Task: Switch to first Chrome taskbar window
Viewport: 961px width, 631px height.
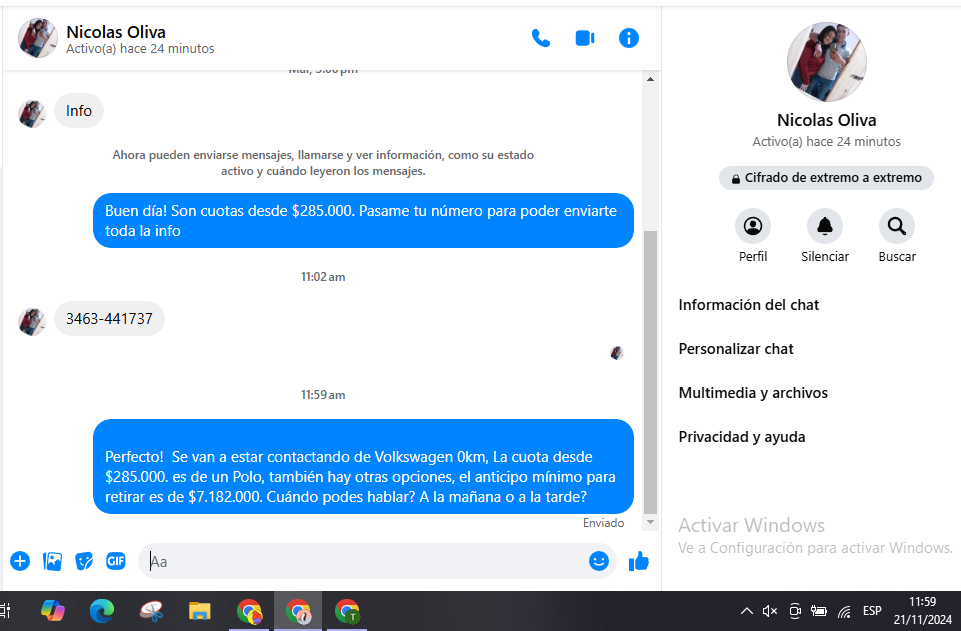Action: 249,611
